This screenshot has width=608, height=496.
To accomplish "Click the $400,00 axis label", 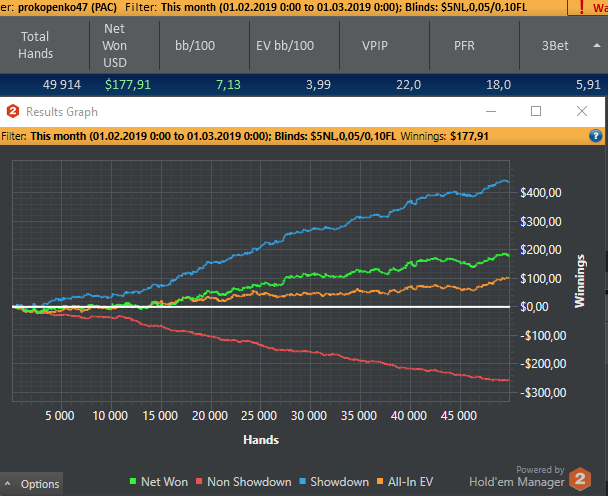I will click(x=541, y=193).
